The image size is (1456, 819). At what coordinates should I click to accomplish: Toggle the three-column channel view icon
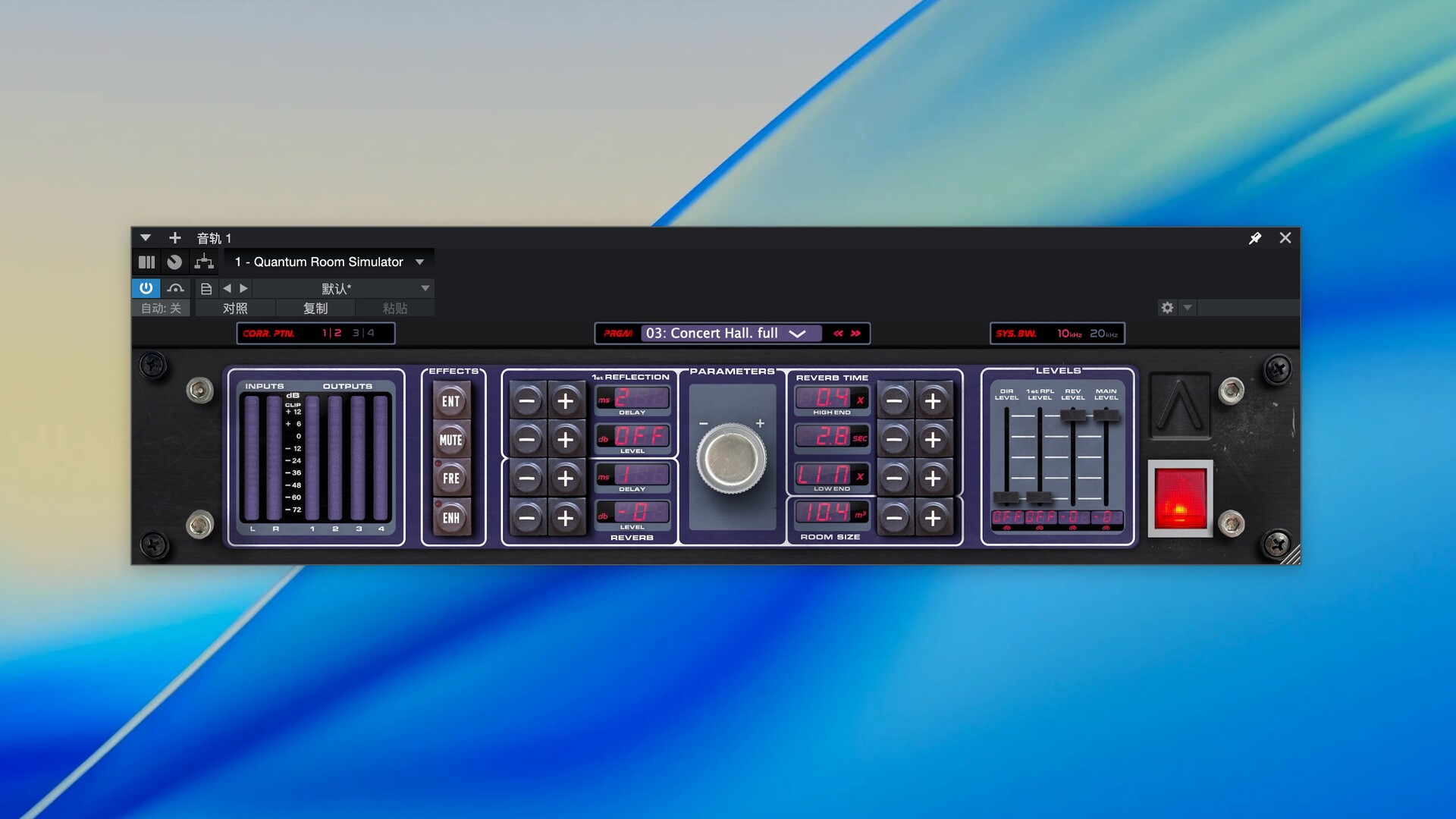tap(146, 262)
